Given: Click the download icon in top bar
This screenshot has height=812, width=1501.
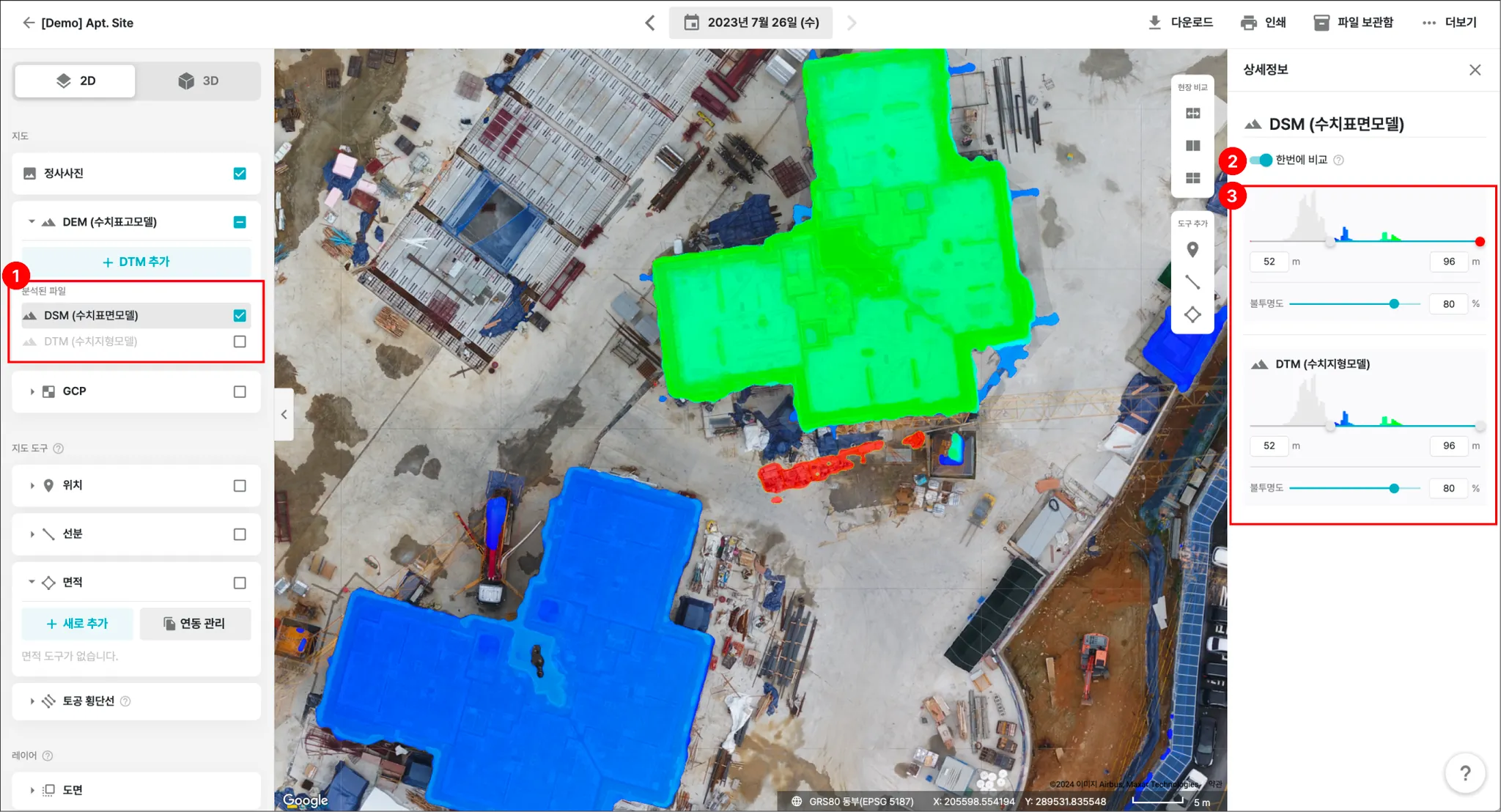Looking at the screenshot, I should (x=1154, y=23).
